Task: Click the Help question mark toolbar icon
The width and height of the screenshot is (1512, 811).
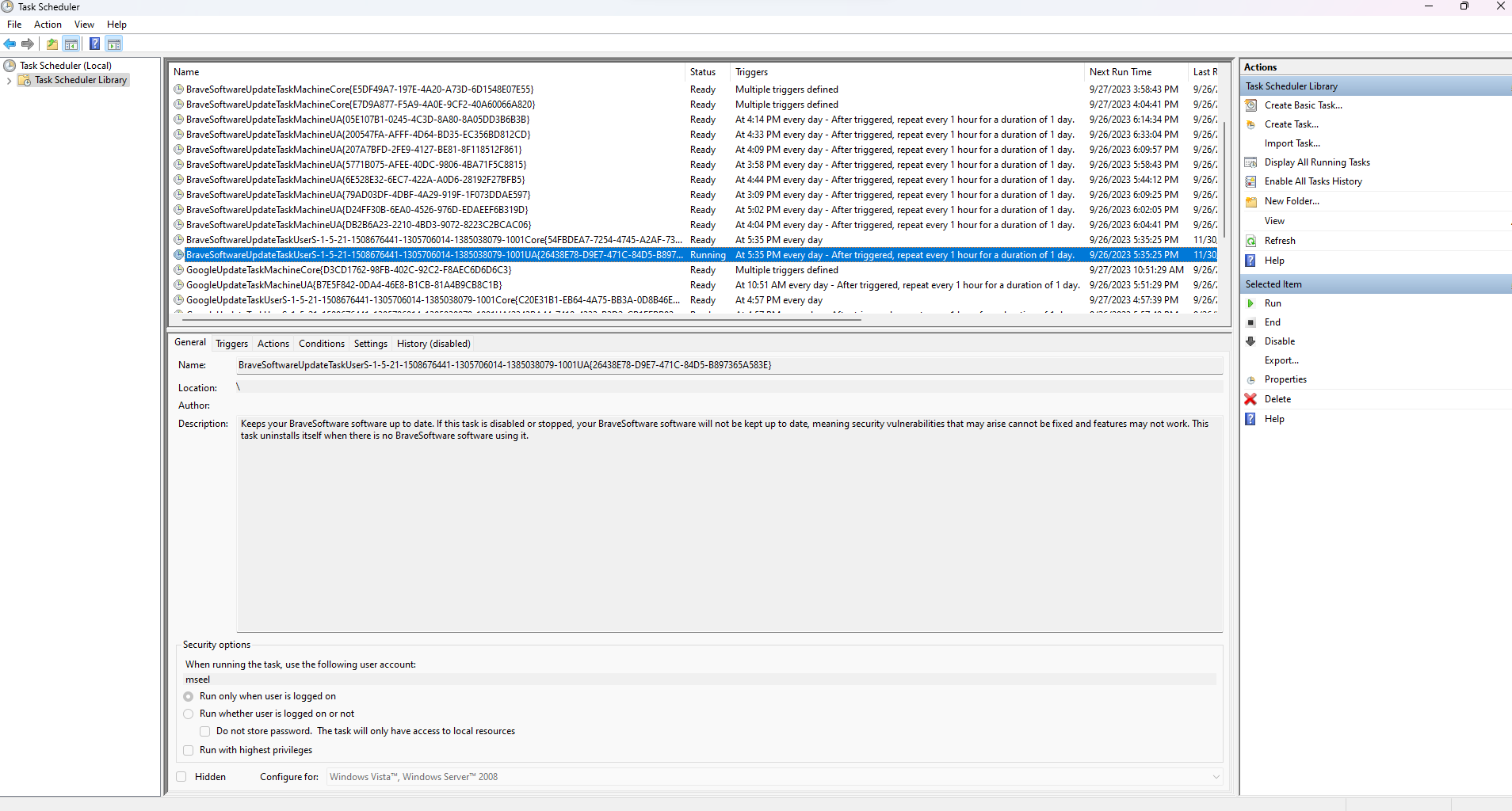Action: point(94,44)
